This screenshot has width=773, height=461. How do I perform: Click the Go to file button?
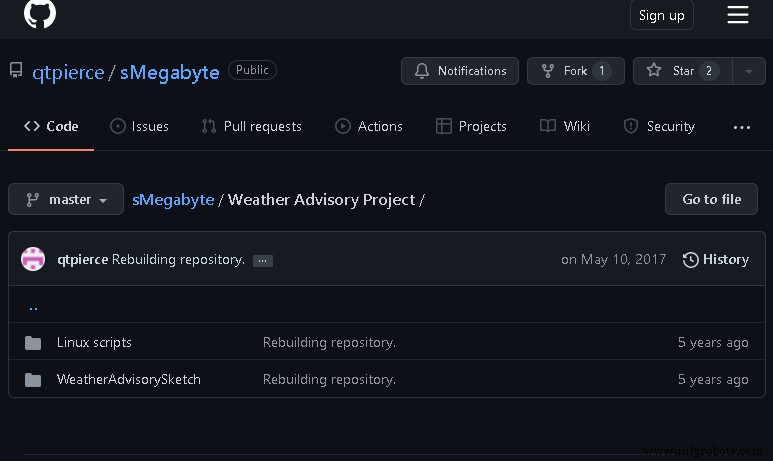coord(711,199)
